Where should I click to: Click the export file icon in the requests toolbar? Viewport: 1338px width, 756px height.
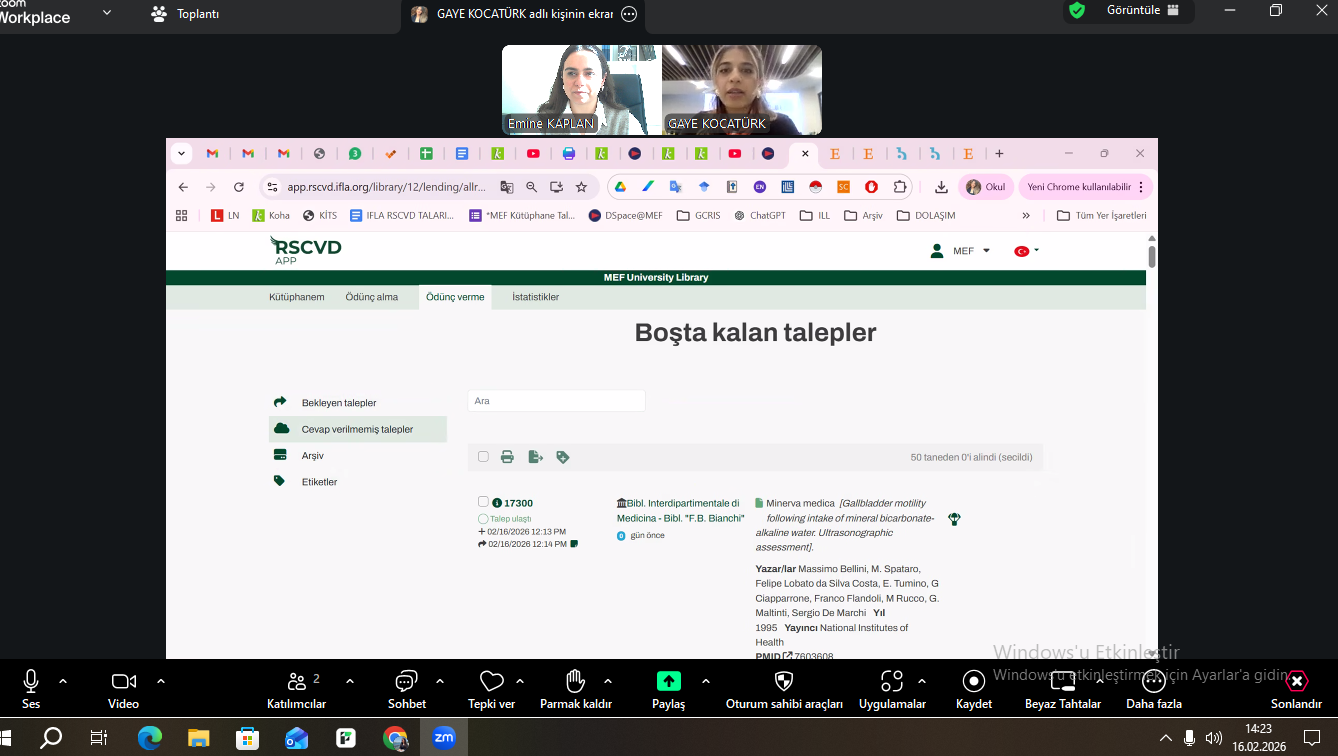(x=535, y=457)
